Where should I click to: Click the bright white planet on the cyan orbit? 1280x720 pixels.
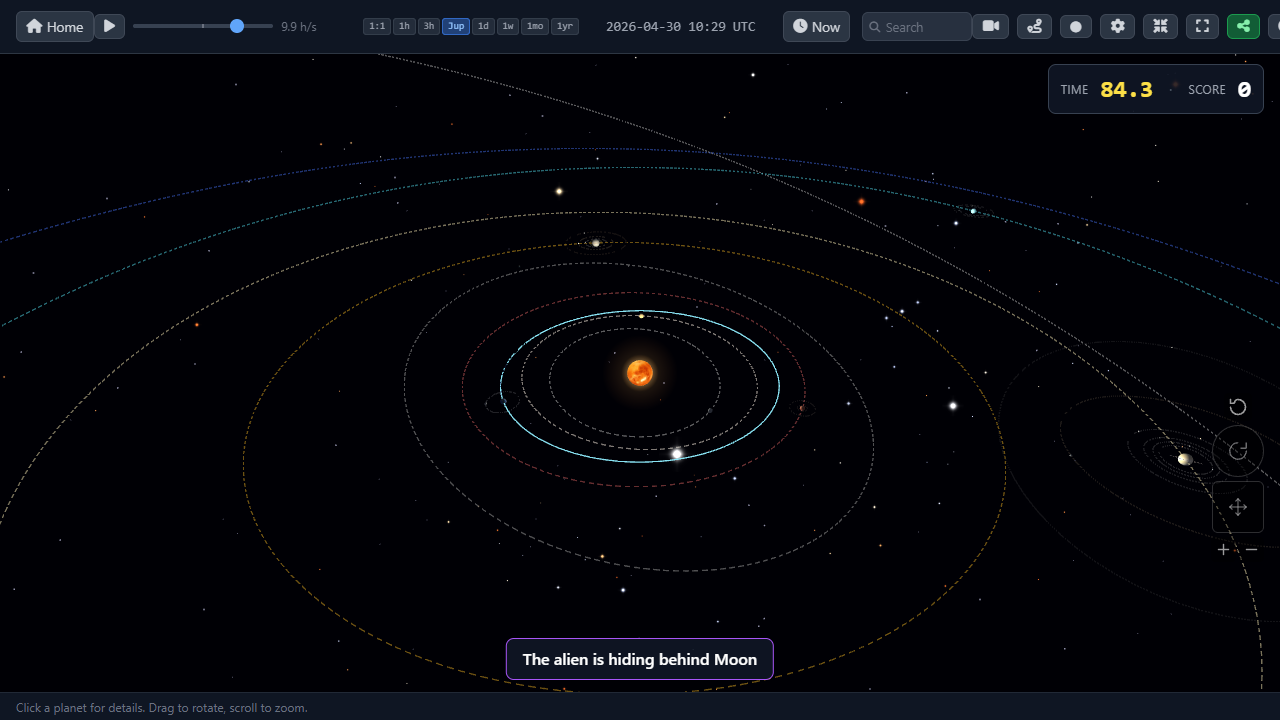tap(677, 454)
